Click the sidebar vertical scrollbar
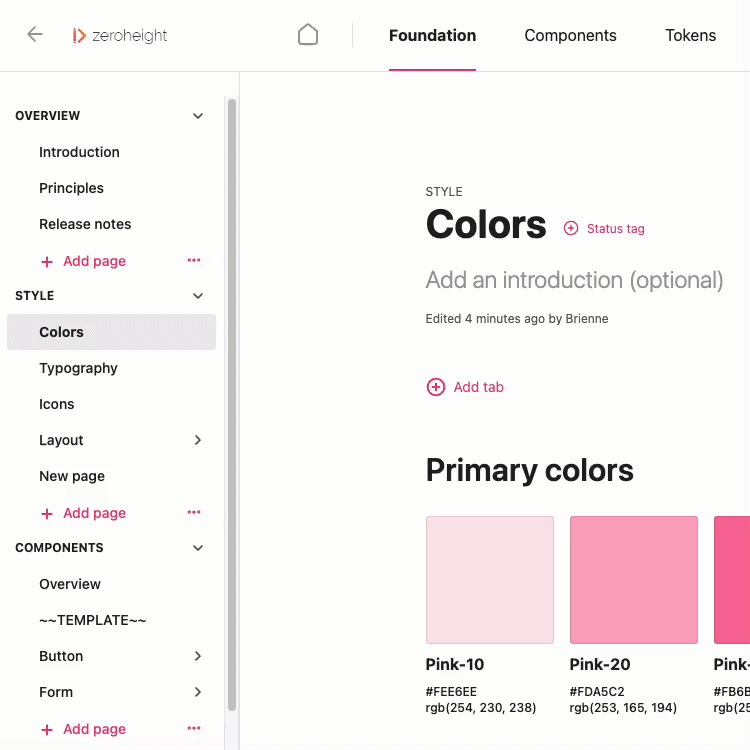Screen dimensions: 750x750 (x=232, y=405)
